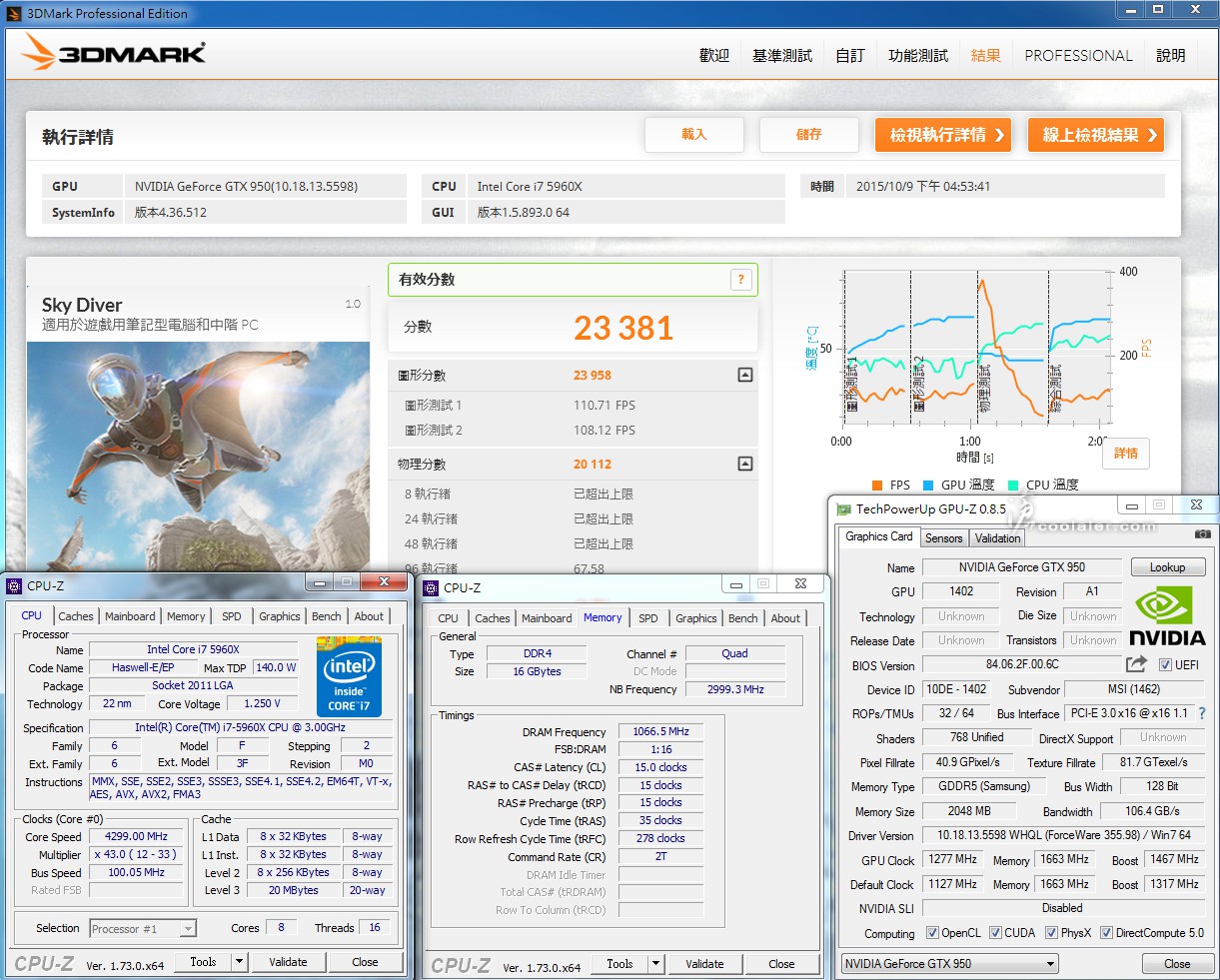The width and height of the screenshot is (1220, 980).
Task: Click the 線上檢視結果 orange button
Action: (x=1096, y=135)
